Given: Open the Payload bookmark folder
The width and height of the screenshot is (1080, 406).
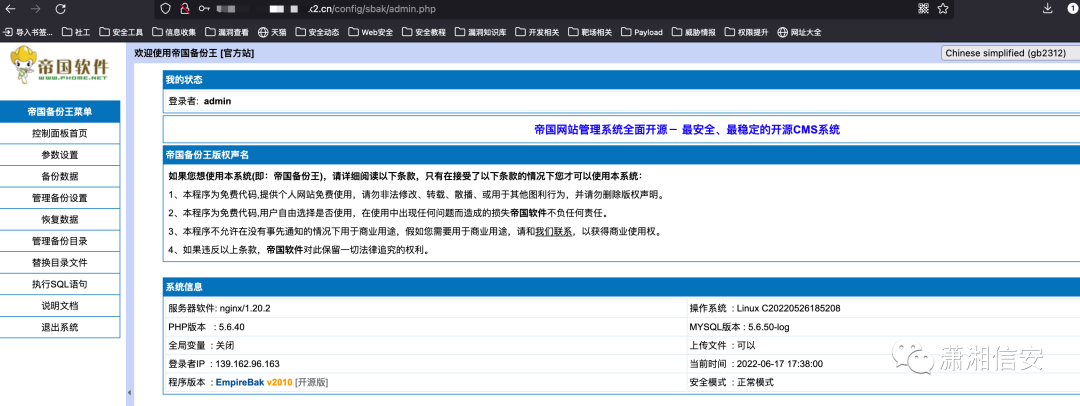Looking at the screenshot, I should tap(642, 32).
